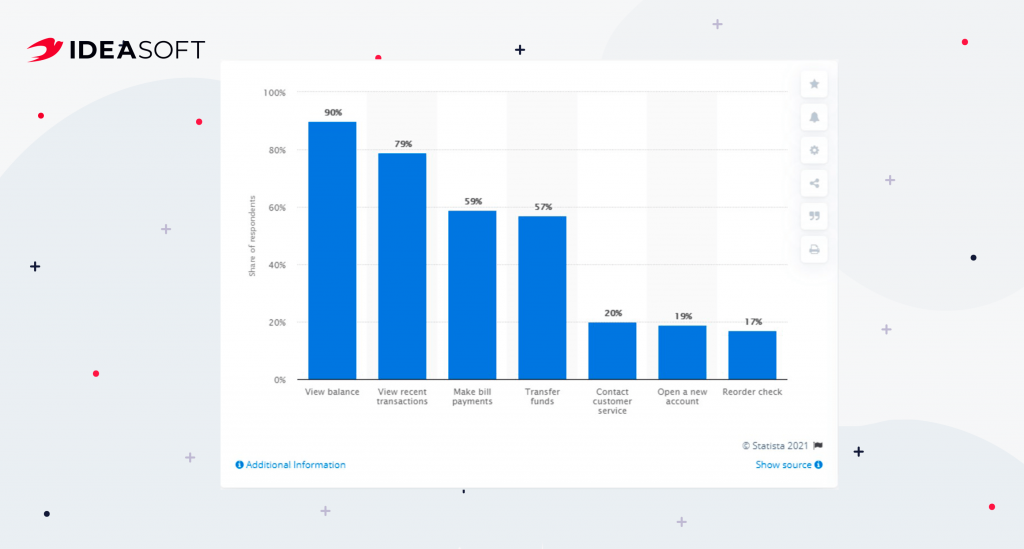Click the Show source link
The height and width of the screenshot is (549, 1024).
[x=789, y=465]
